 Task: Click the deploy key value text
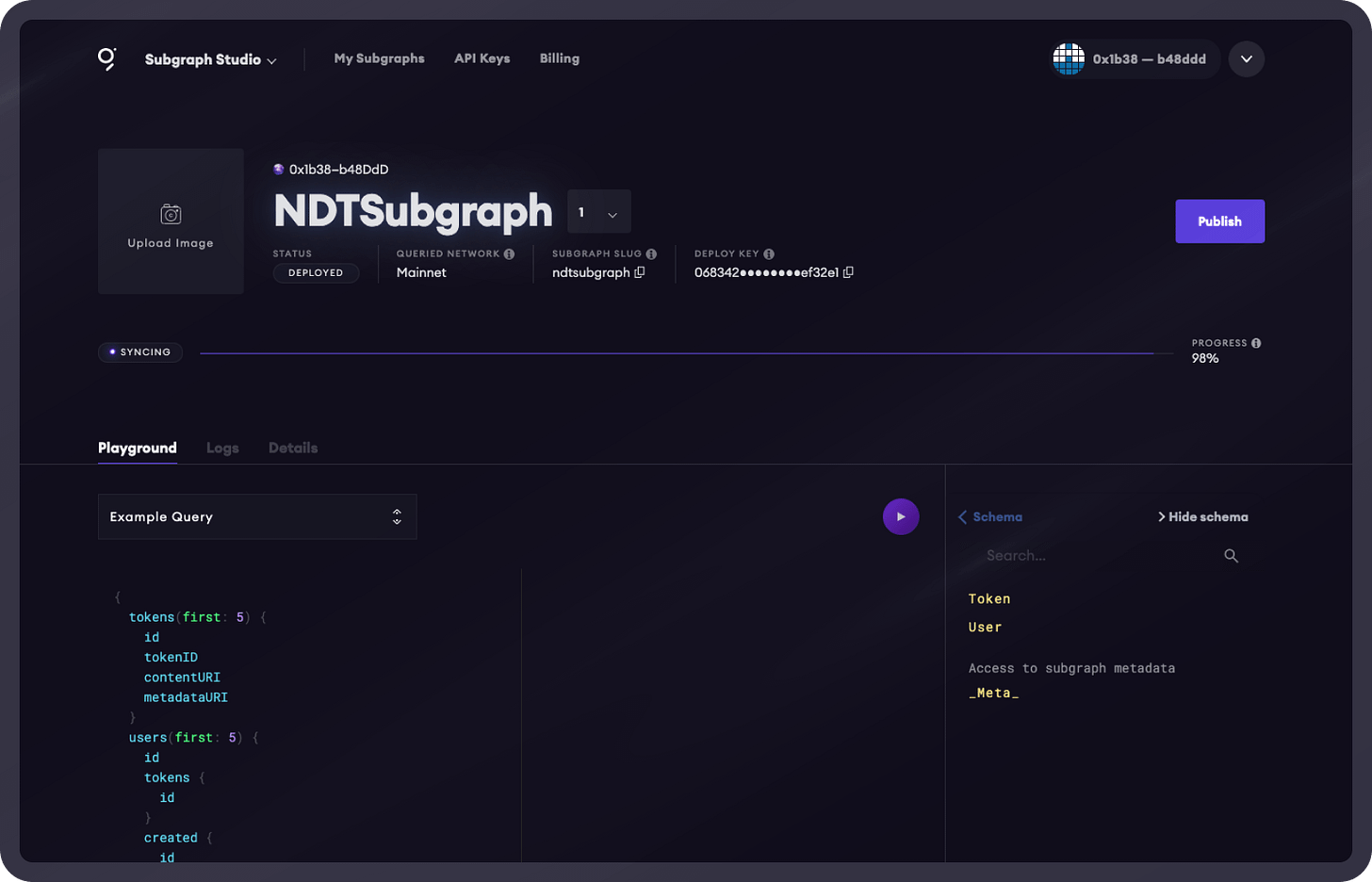(x=766, y=272)
